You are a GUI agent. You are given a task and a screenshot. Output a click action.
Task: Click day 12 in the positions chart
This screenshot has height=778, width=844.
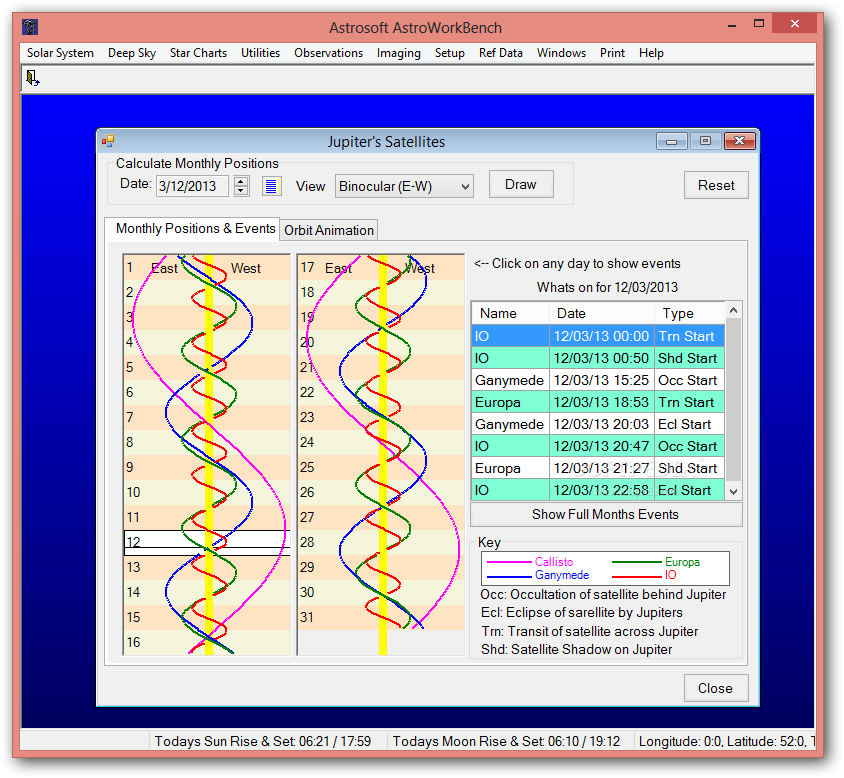(207, 542)
